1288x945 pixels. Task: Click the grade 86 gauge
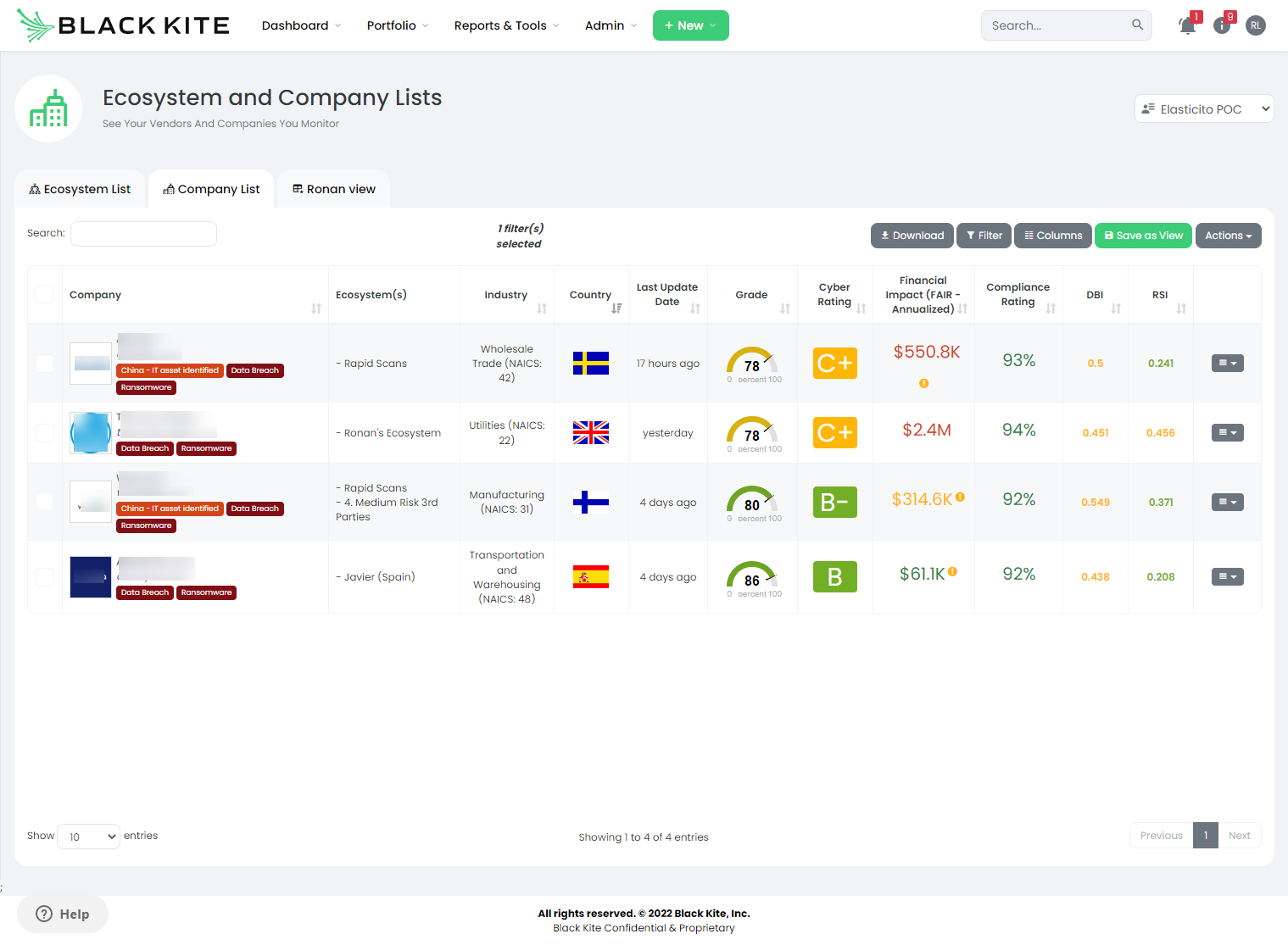coord(752,578)
